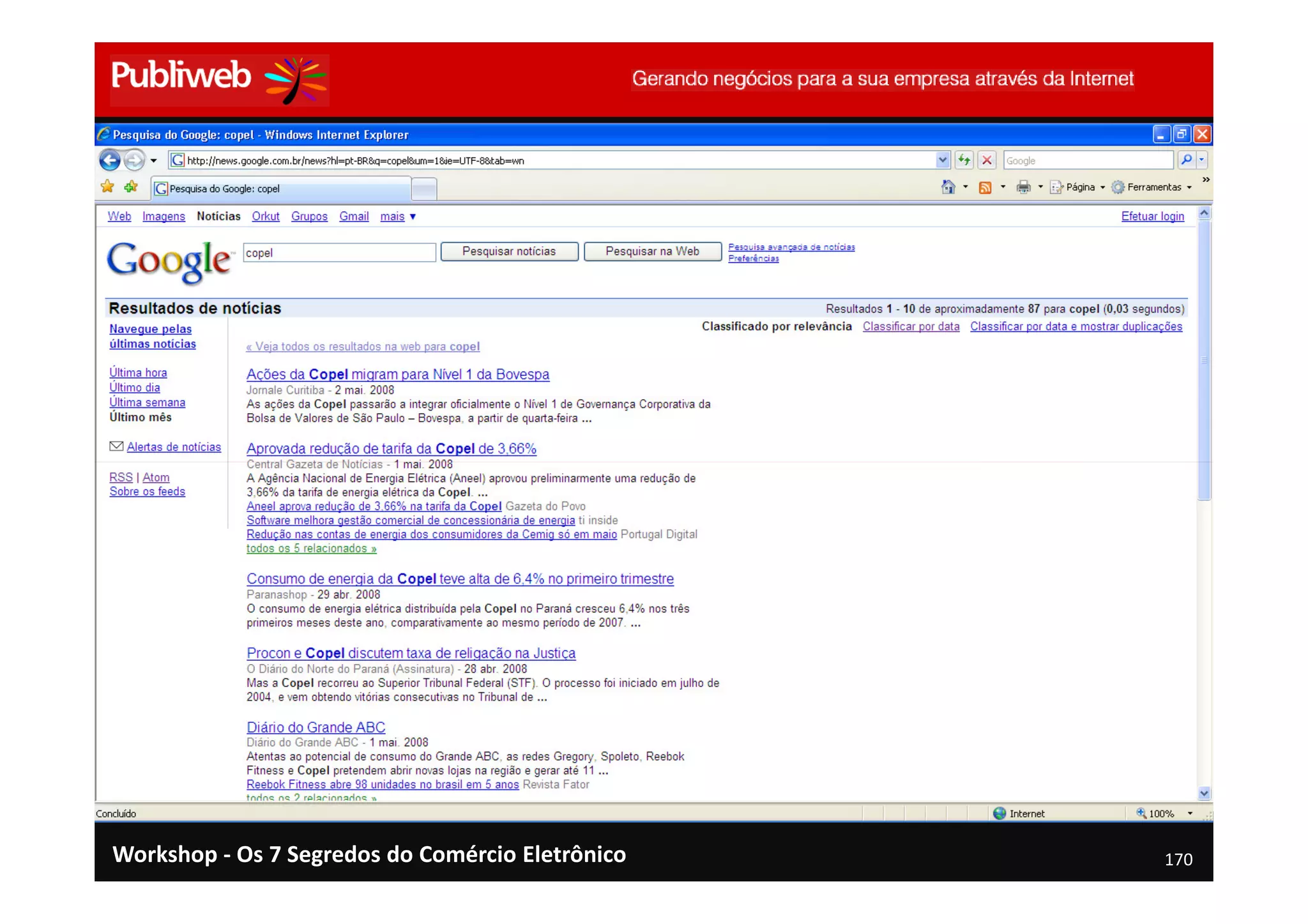Open the address bar history dropdown
The width and height of the screenshot is (1308, 924).
click(x=943, y=160)
